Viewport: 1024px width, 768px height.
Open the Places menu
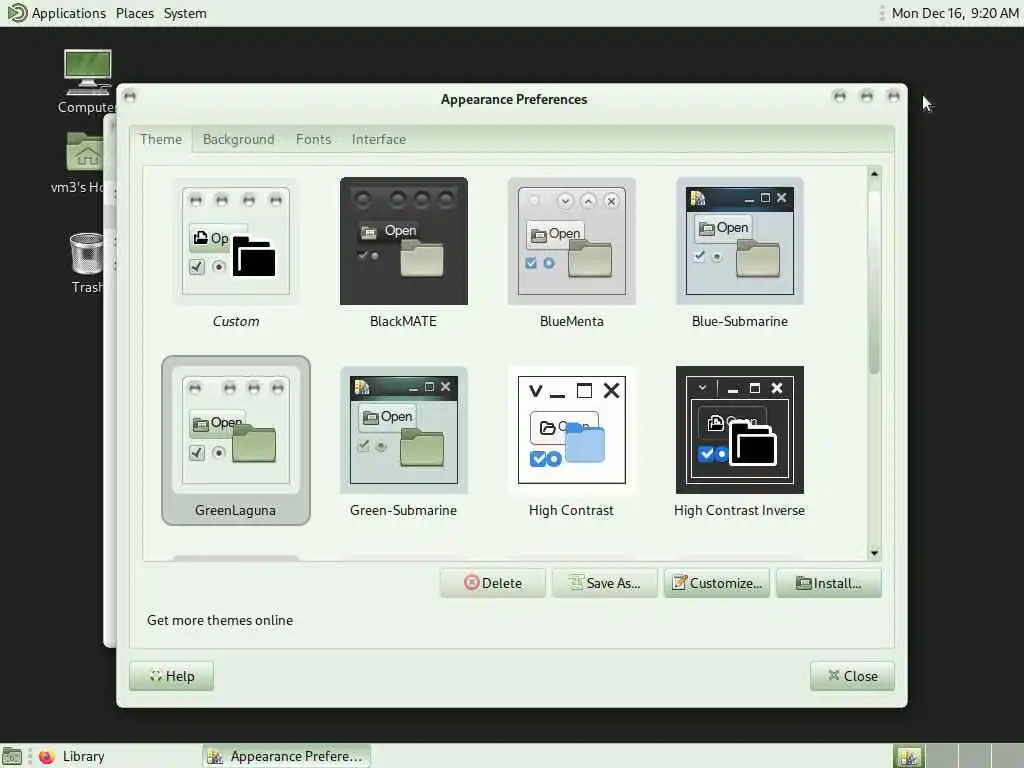(x=135, y=13)
